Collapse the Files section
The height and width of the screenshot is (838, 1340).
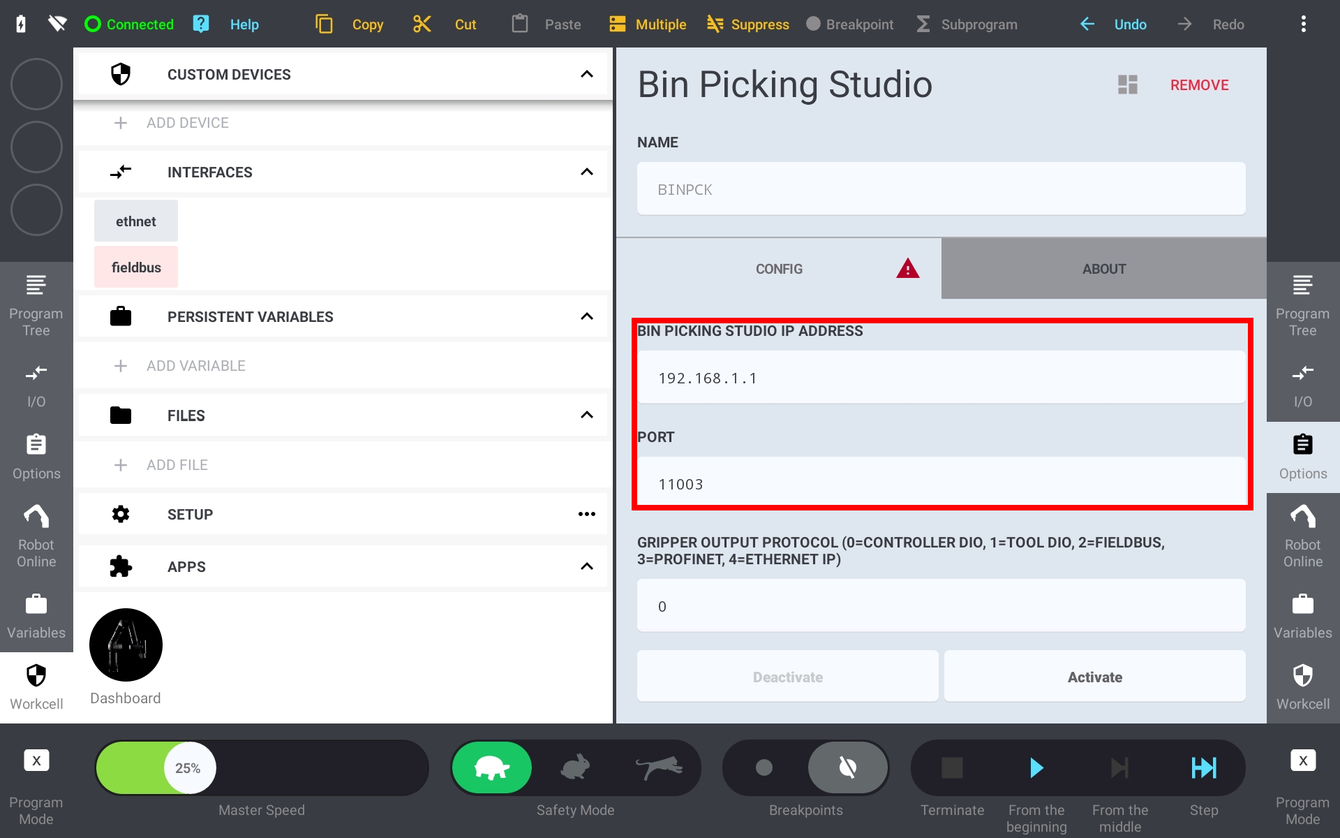point(587,415)
